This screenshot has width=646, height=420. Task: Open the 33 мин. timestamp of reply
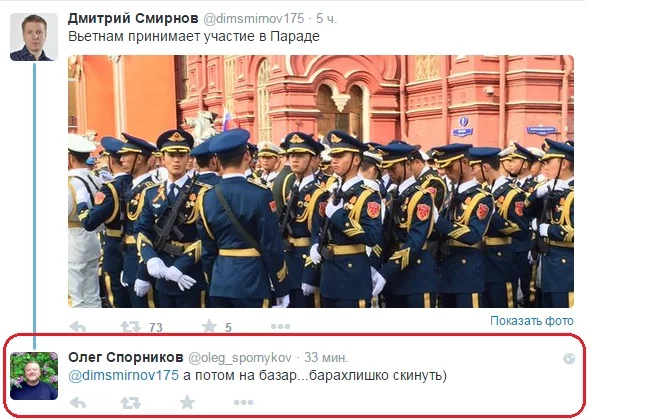(326, 357)
